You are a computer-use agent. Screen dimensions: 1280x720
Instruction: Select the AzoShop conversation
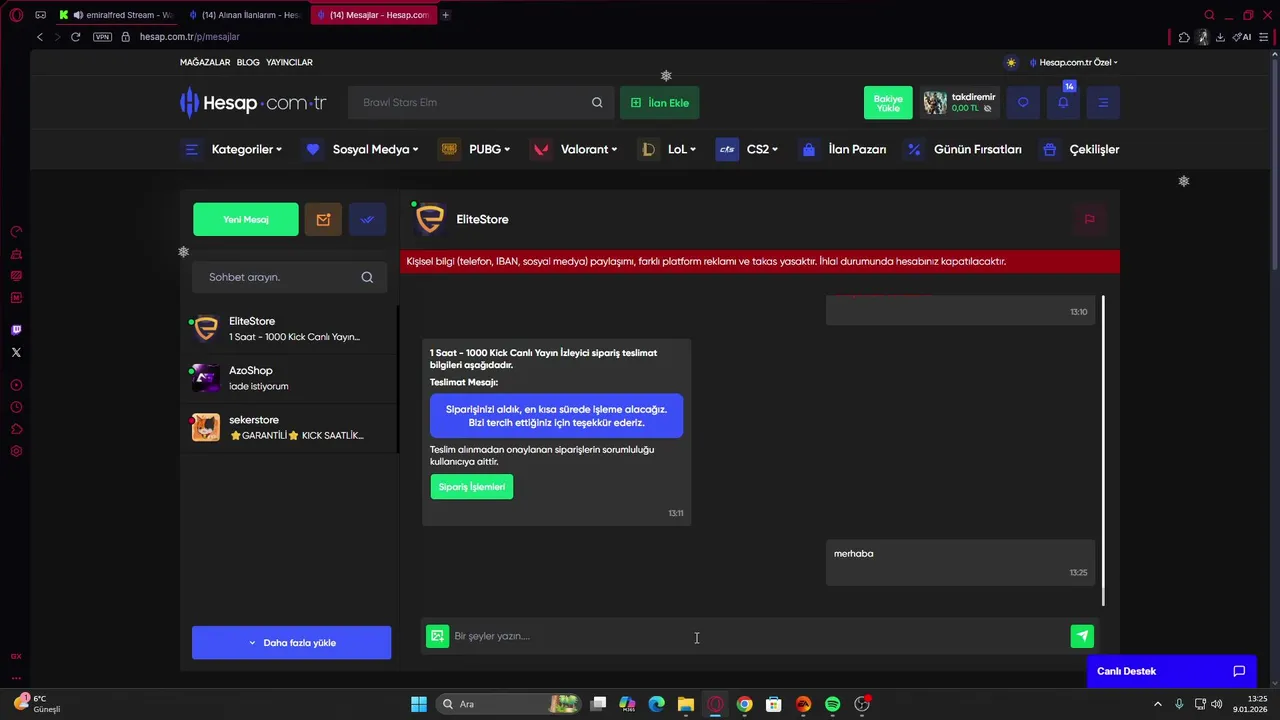290,378
